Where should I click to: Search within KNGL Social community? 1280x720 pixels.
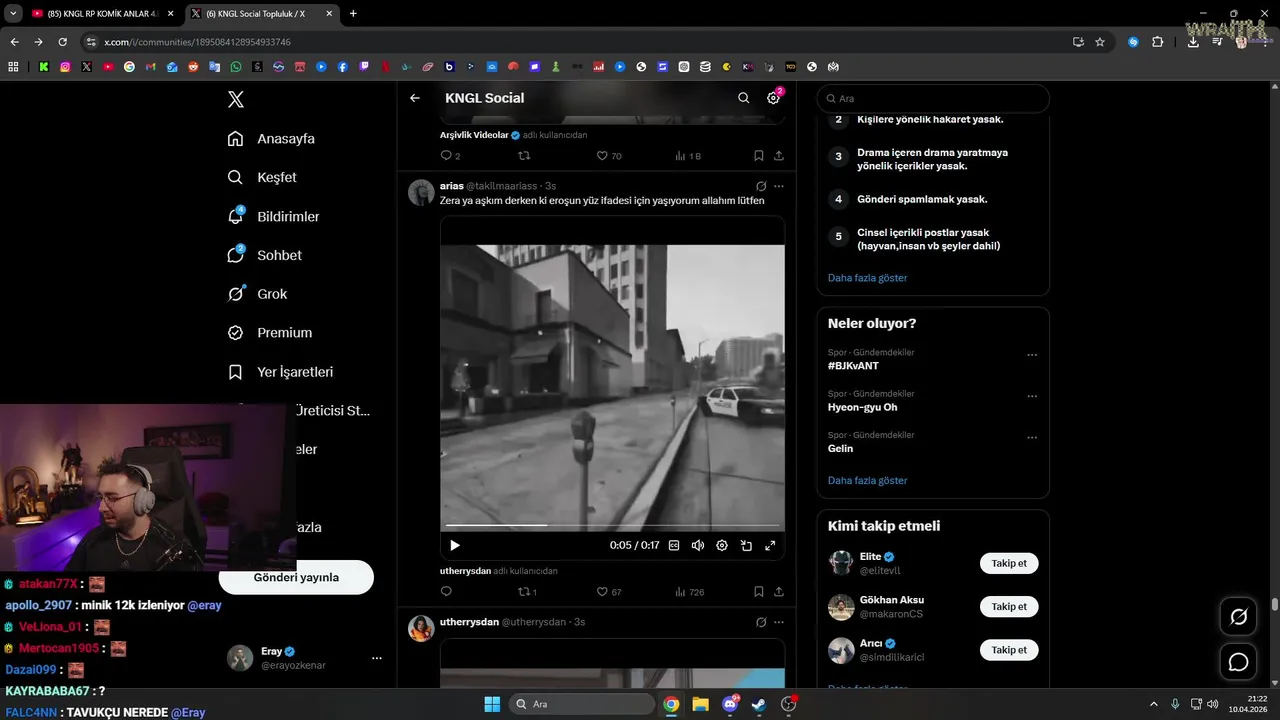tap(743, 98)
